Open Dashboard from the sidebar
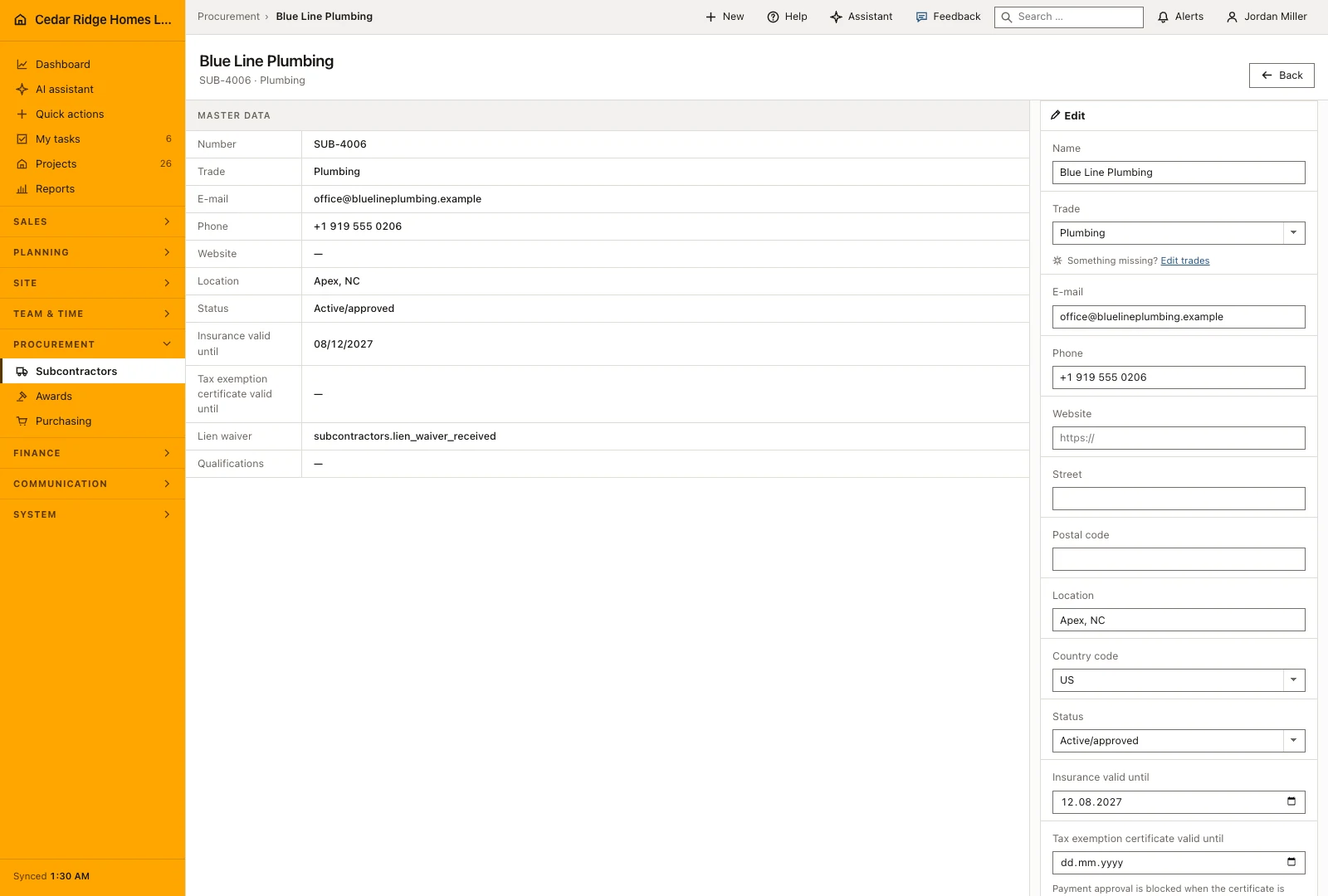This screenshot has width=1328, height=896. (x=92, y=64)
